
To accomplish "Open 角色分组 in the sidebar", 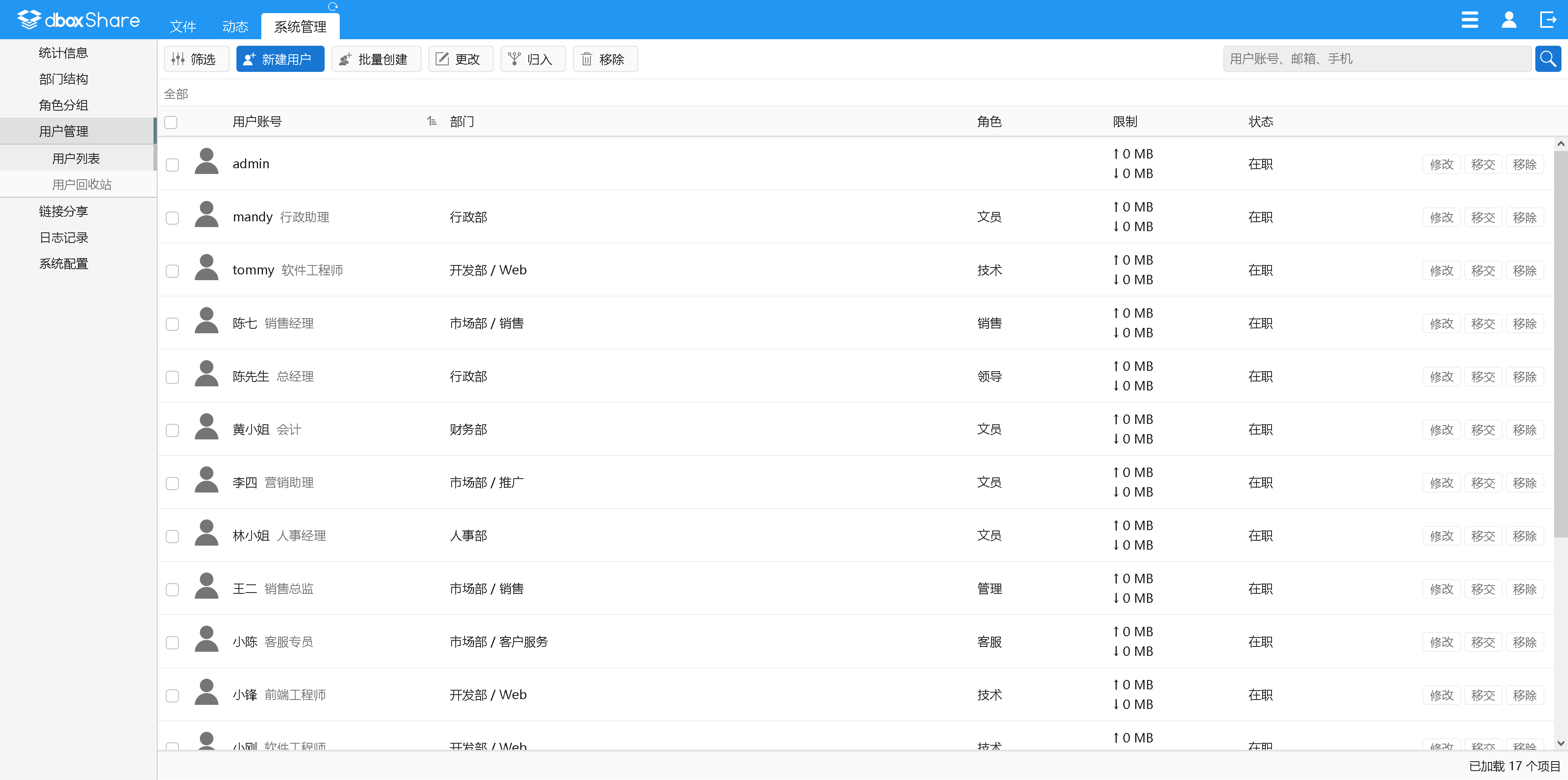I will tap(78, 105).
